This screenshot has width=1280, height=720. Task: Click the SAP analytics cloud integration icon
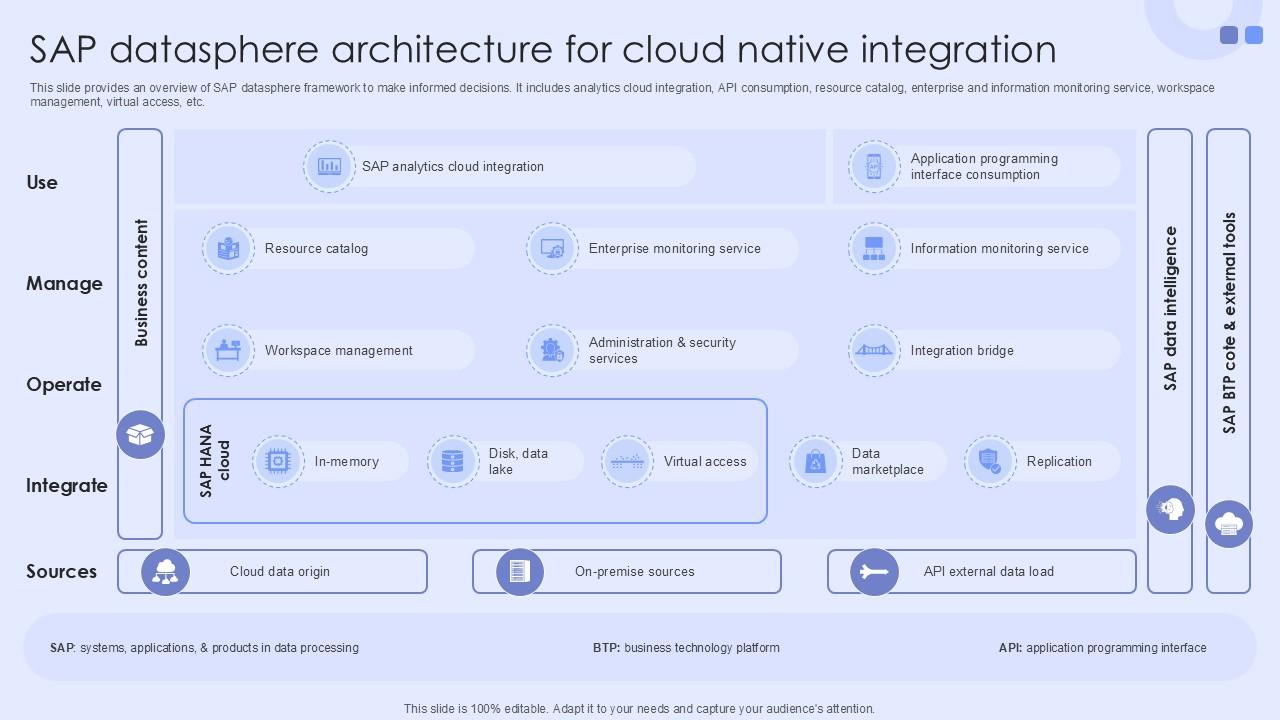click(329, 167)
